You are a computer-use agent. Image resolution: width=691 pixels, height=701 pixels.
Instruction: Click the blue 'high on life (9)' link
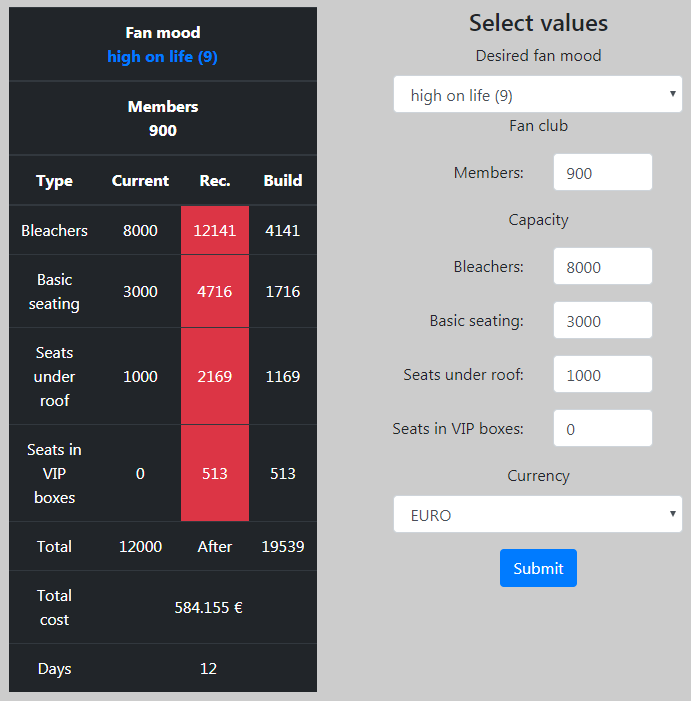pyautogui.click(x=162, y=57)
